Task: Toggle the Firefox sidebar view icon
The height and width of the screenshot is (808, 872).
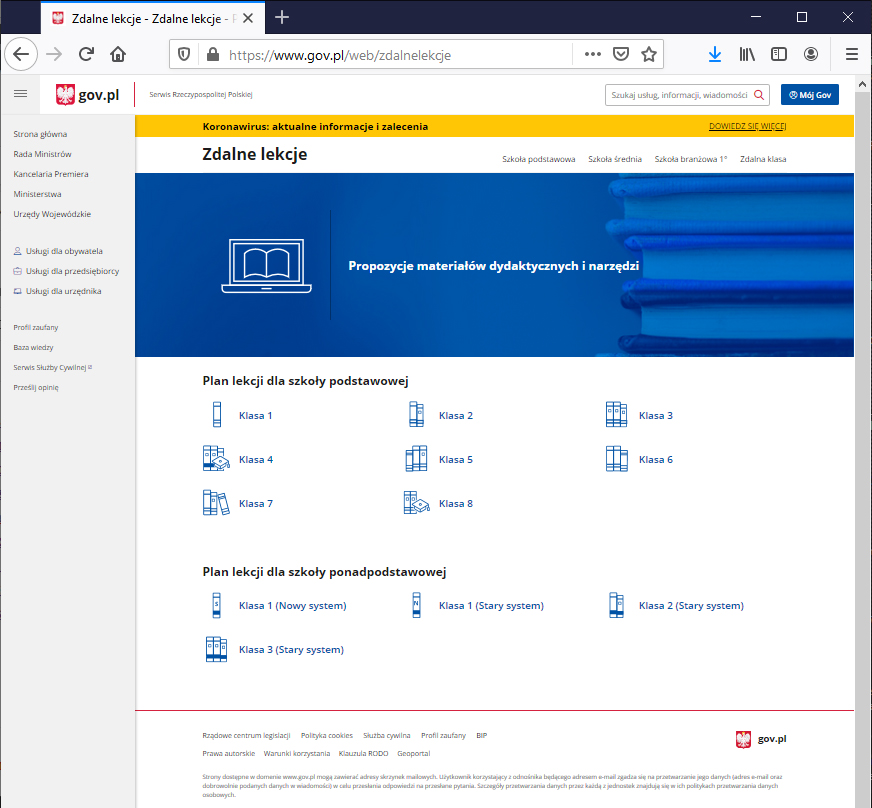Action: coord(779,55)
